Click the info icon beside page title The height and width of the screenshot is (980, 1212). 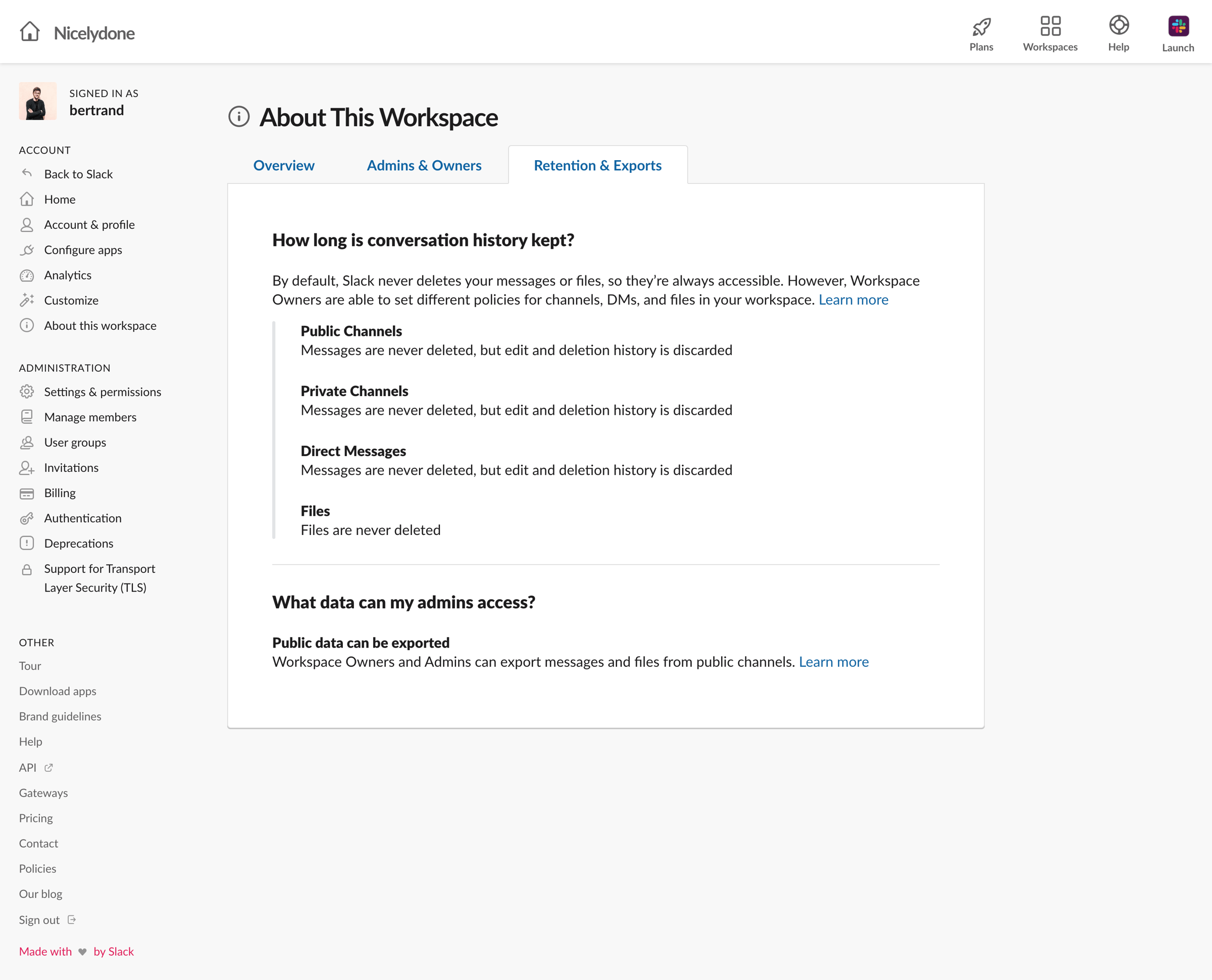tap(239, 116)
